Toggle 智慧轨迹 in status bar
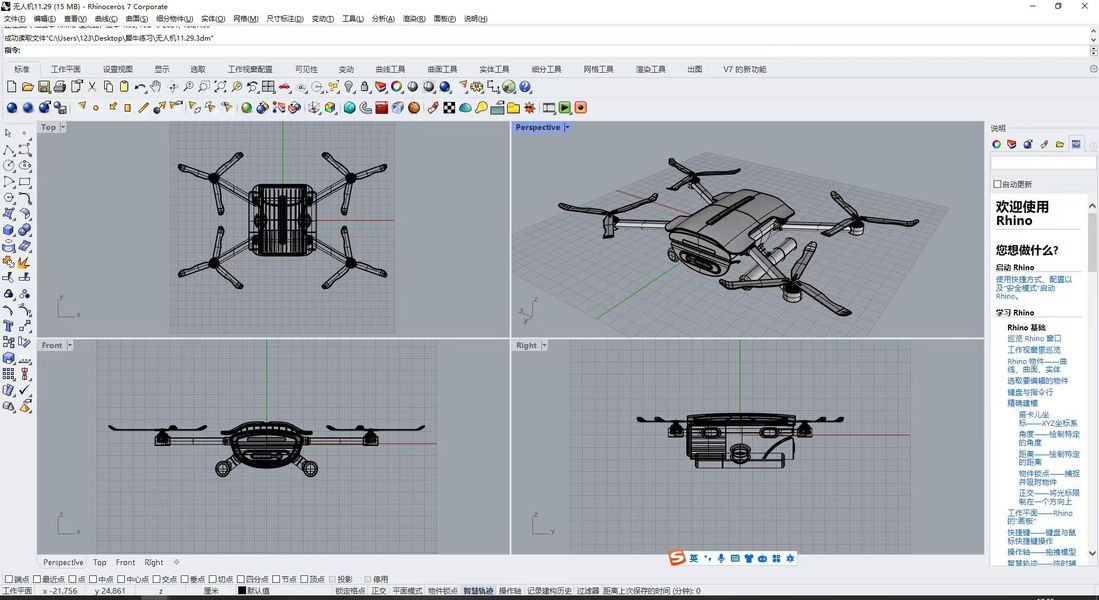The height and width of the screenshot is (600, 1099). click(x=478, y=591)
